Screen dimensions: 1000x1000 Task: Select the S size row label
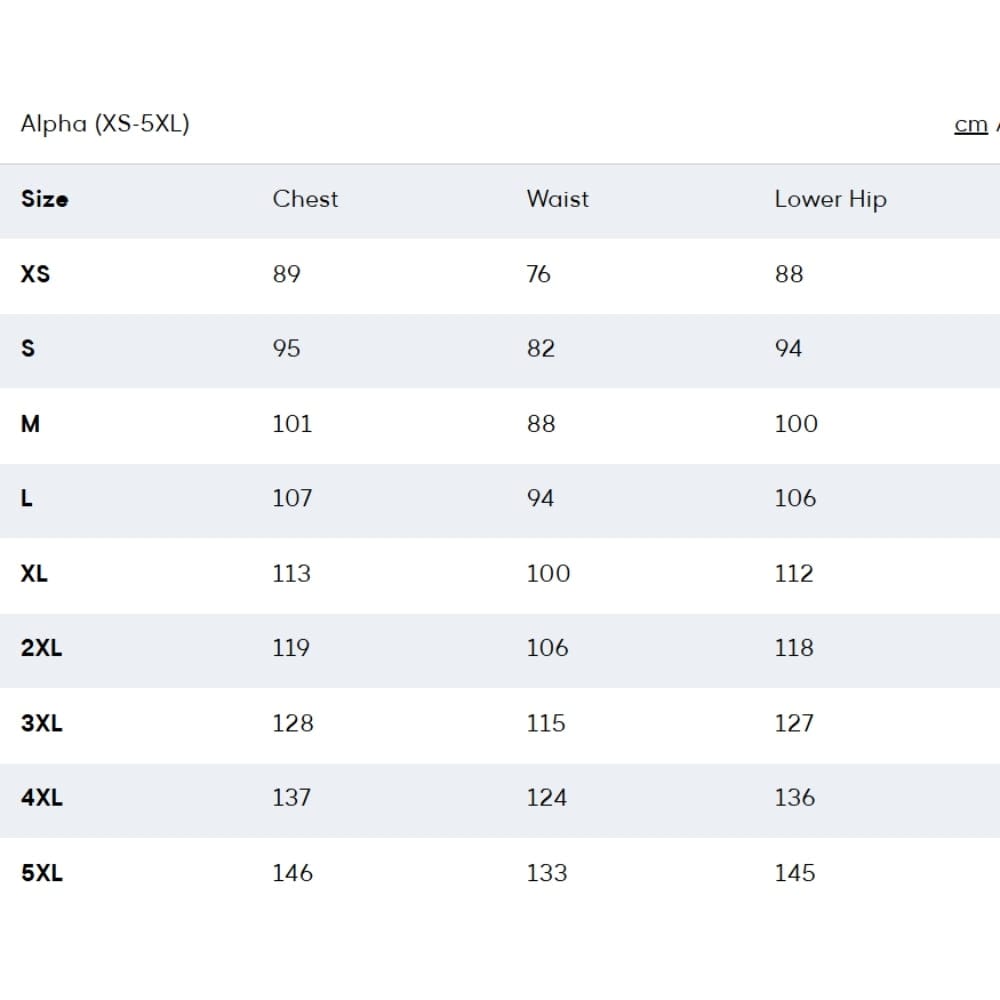point(28,349)
